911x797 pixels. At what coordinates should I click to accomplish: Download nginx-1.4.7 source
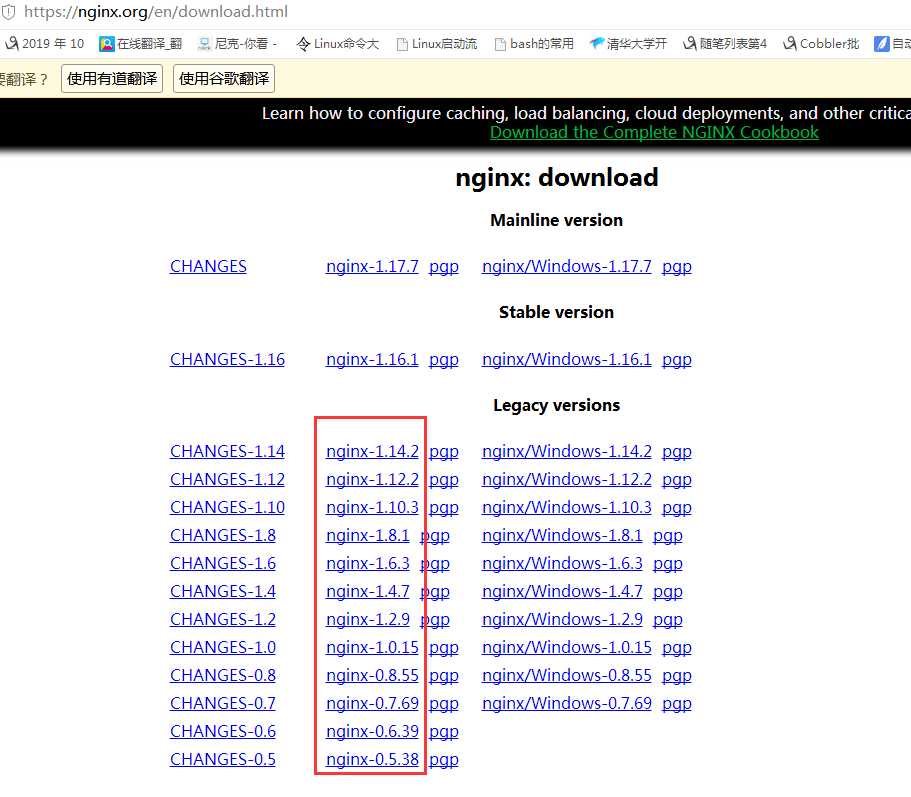(367, 591)
